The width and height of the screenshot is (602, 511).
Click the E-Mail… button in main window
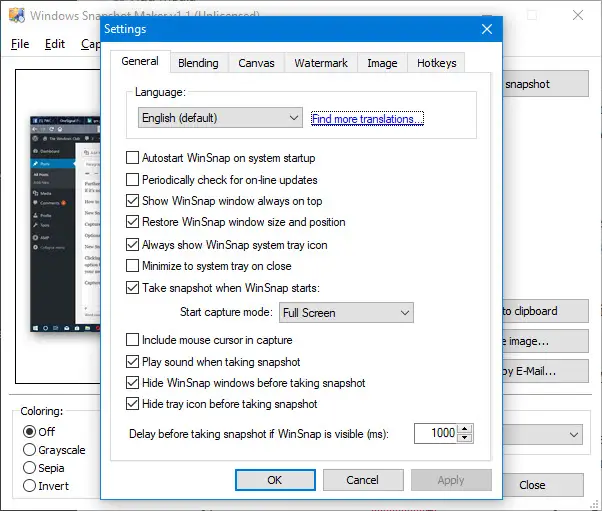(546, 371)
